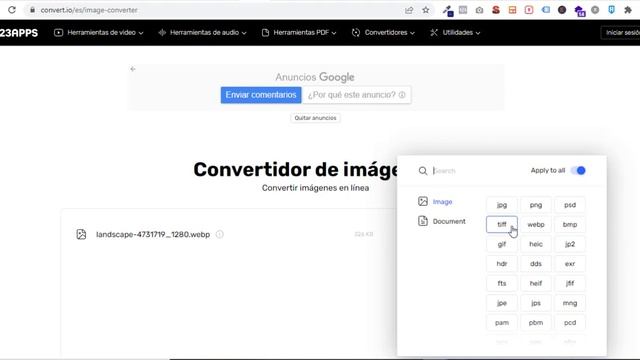Click the lock icon in the address bar
This screenshot has width=640, height=360.
point(32,10)
